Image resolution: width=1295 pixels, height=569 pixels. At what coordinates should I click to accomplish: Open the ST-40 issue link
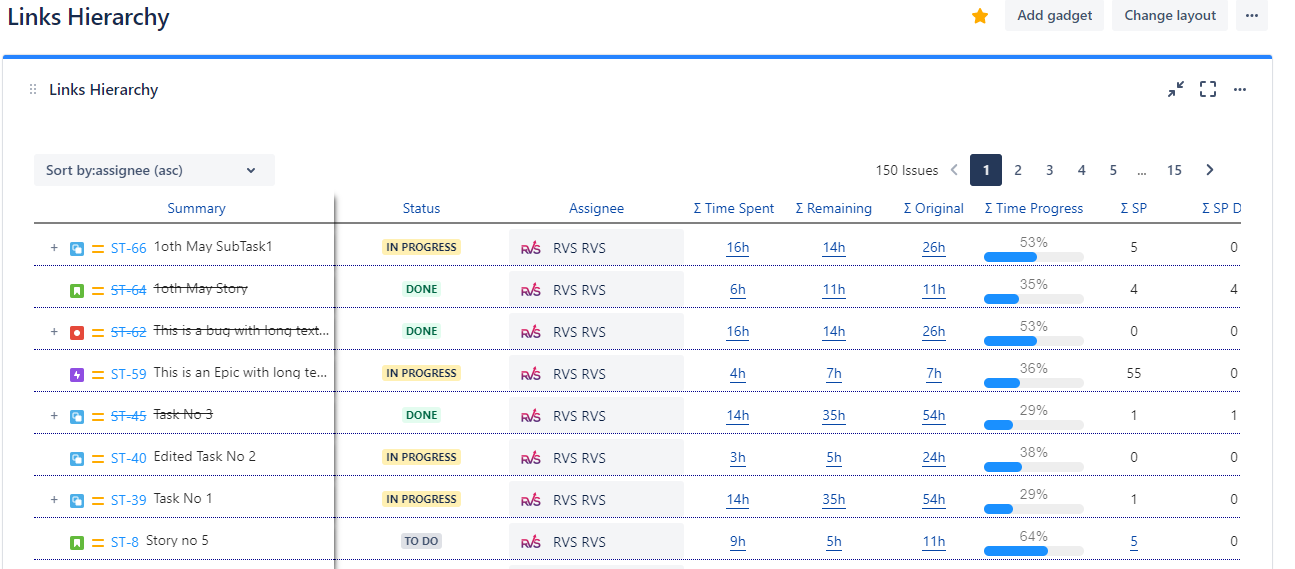(129, 458)
